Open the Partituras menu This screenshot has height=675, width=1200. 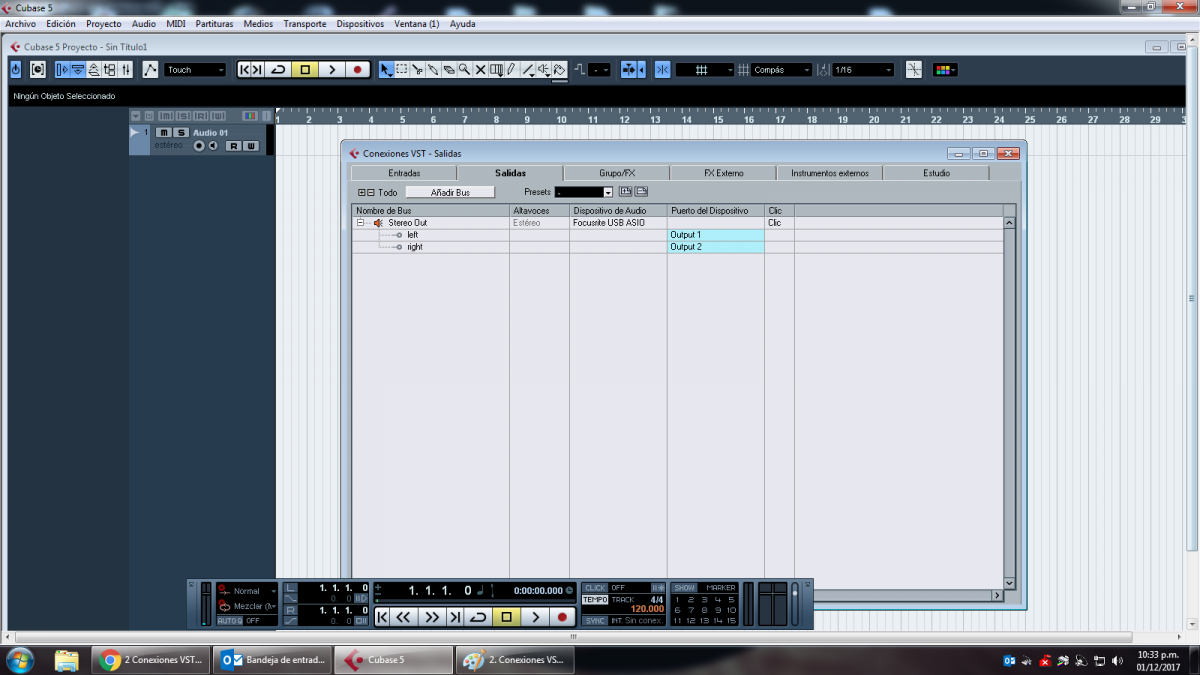click(215, 23)
